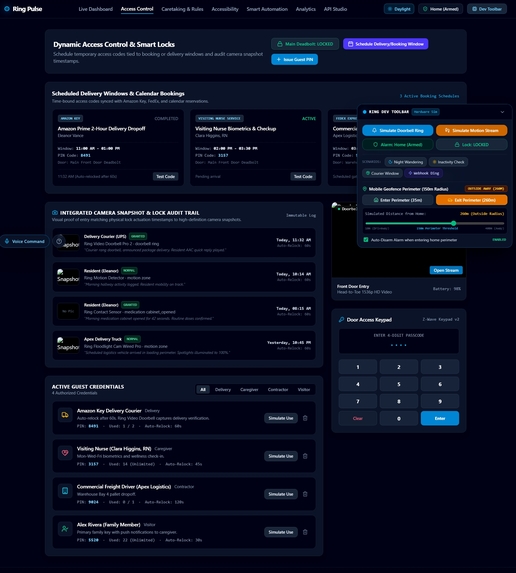Simulate Use for Alex Rivera credential
Viewport: 516px width, 573px height.
tap(281, 532)
